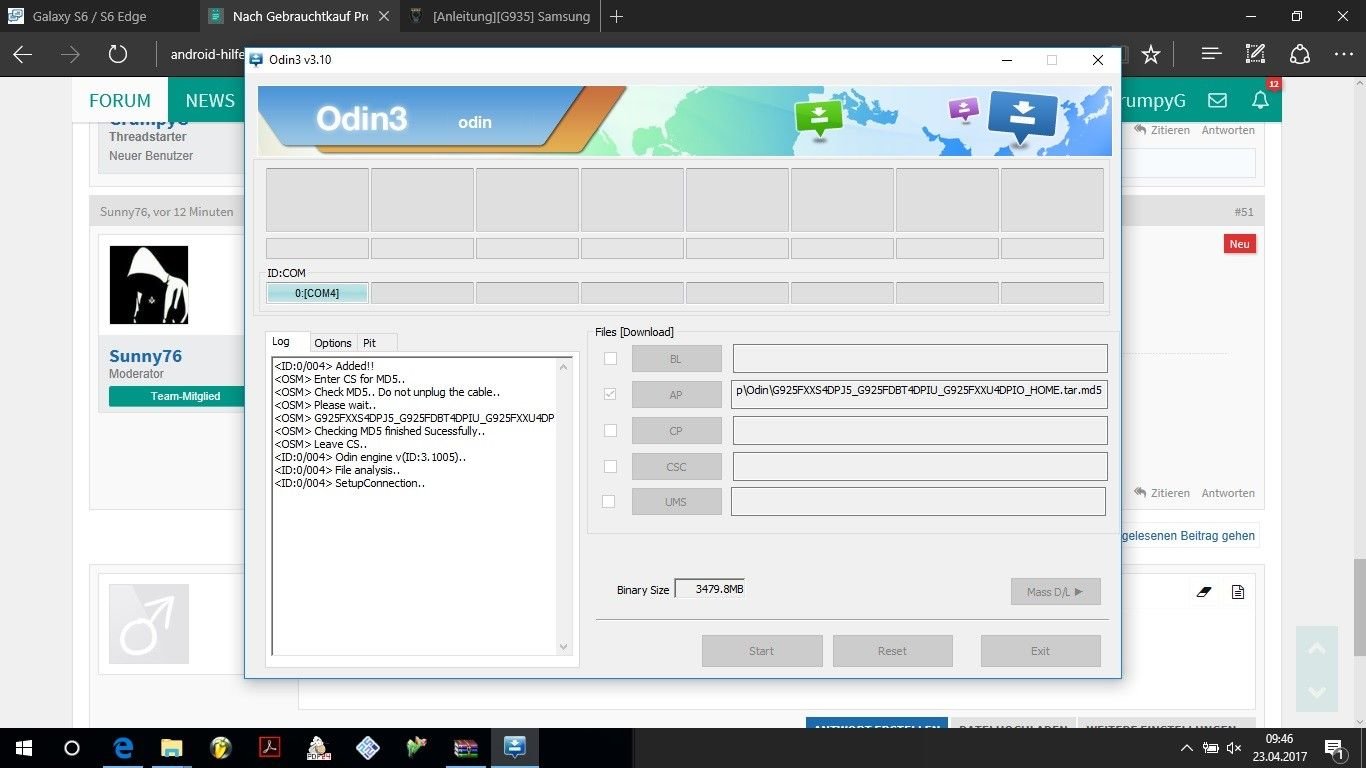Close the Nach Gebrauchtkauf browser tab
The width and height of the screenshot is (1366, 768).
pos(383,16)
